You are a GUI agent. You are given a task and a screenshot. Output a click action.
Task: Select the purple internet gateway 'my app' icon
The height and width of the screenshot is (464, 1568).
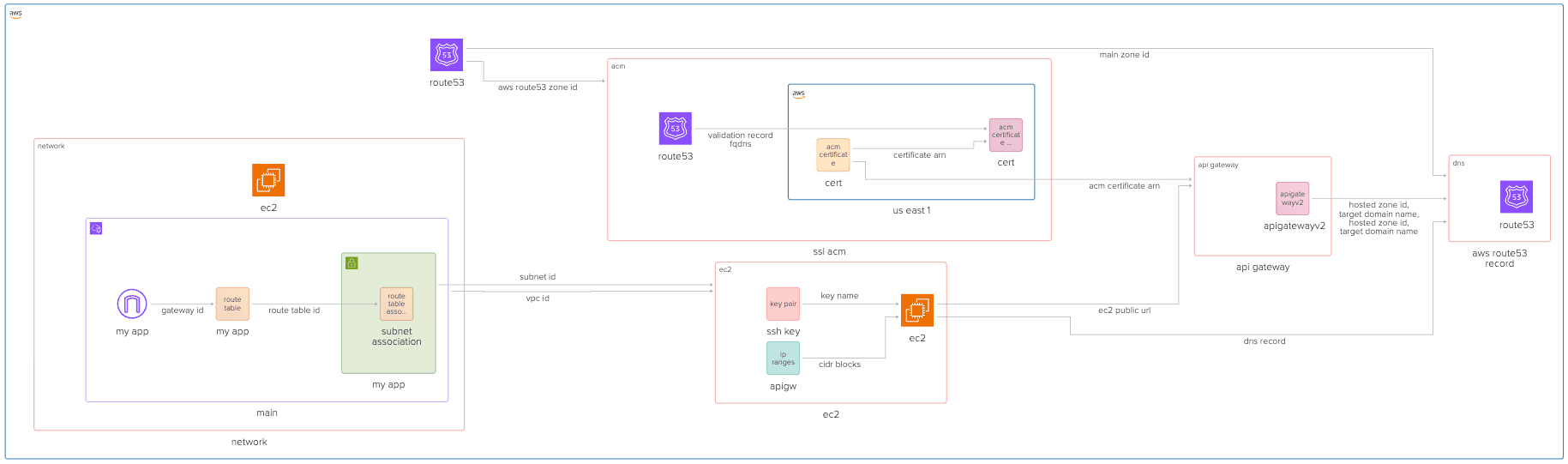[x=132, y=304]
